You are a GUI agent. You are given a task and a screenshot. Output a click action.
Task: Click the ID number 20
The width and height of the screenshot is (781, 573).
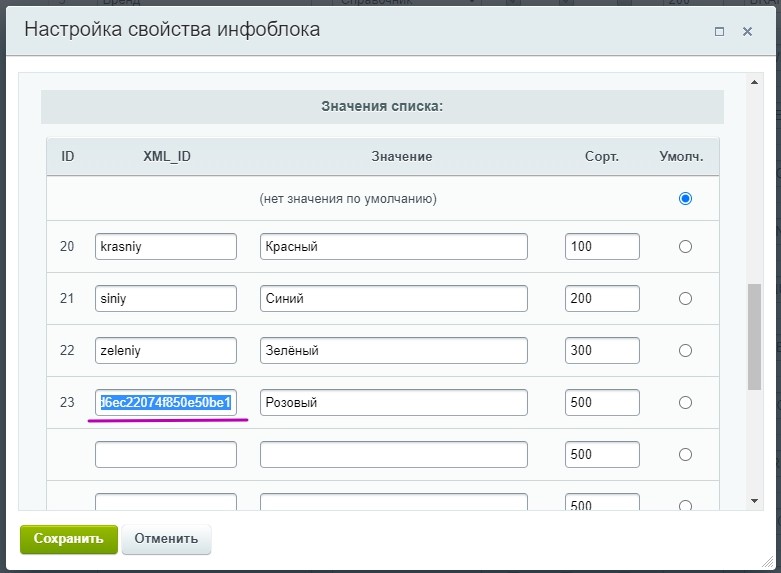coord(67,246)
